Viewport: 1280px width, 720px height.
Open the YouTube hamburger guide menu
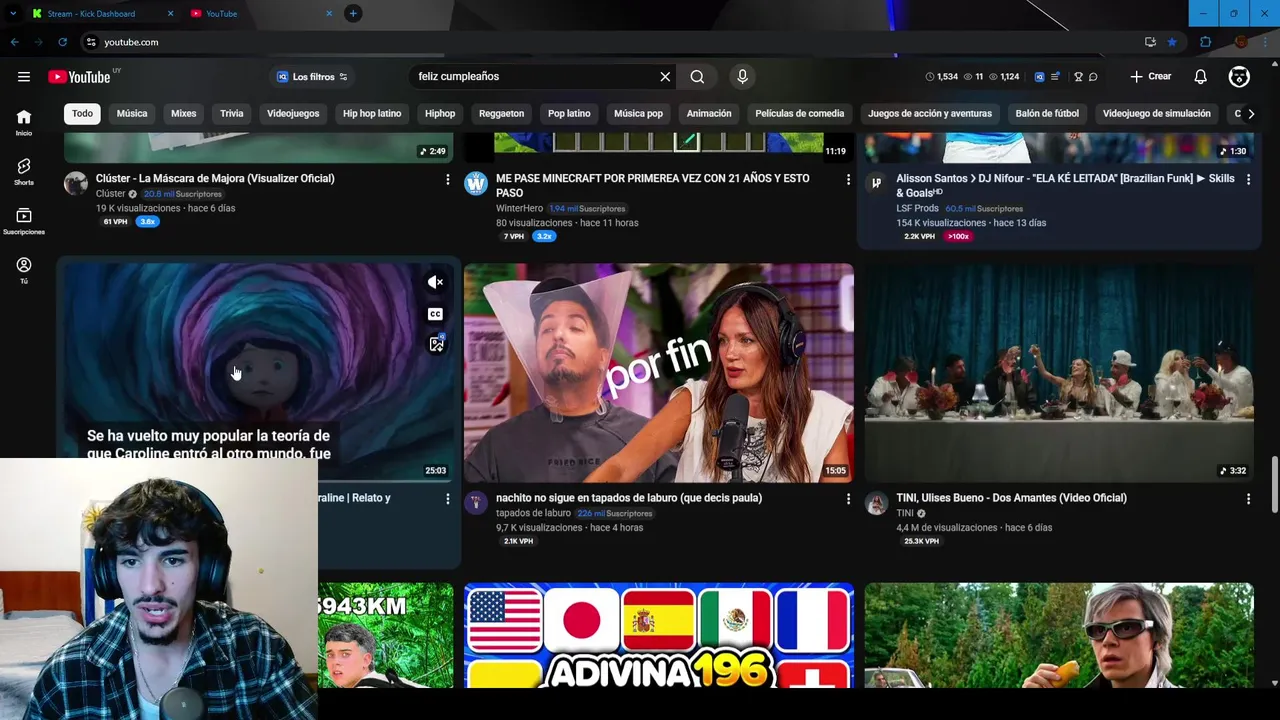[x=23, y=77]
